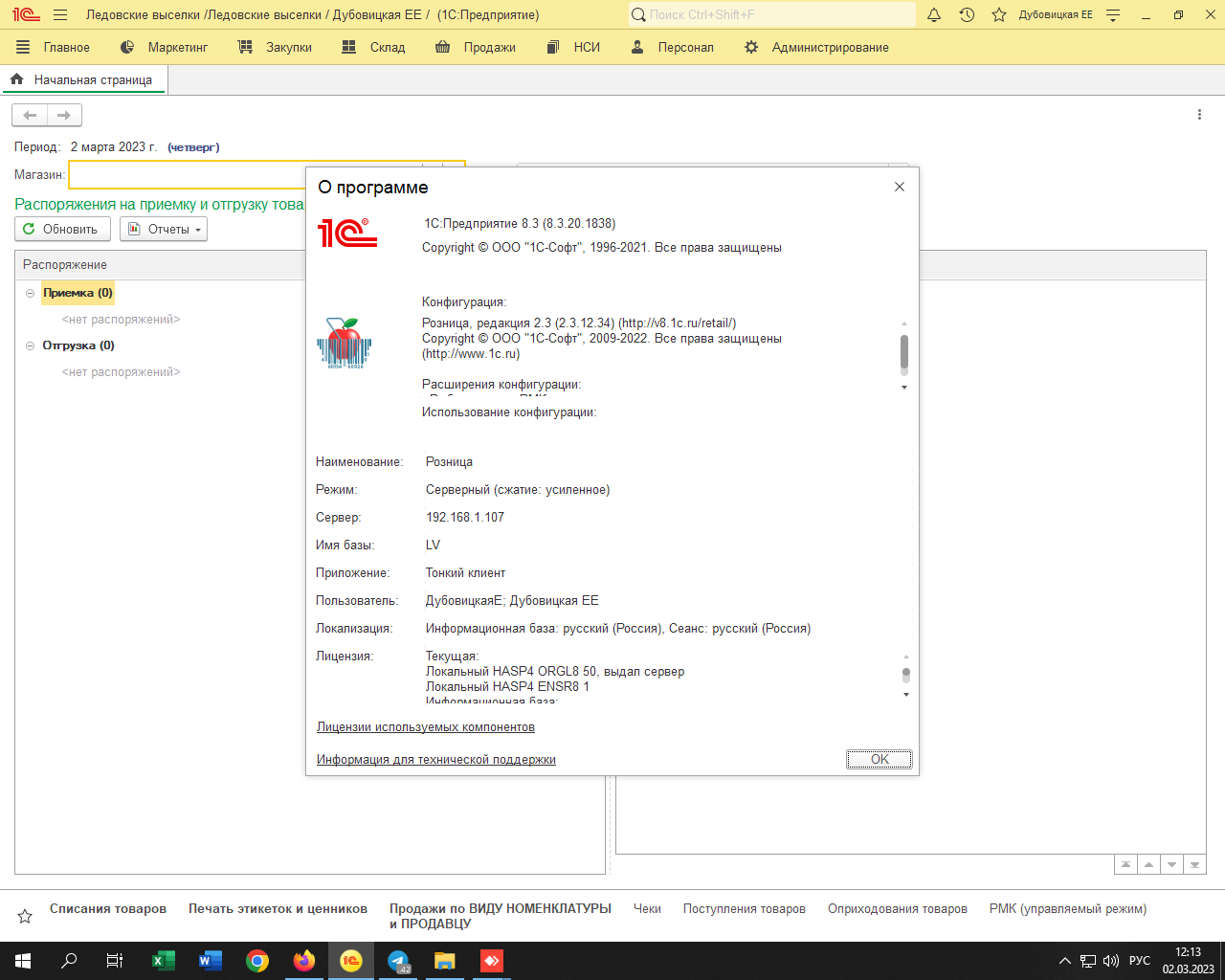Open Лицензии используемых компонентов link
The height and width of the screenshot is (980, 1225).
click(x=426, y=727)
